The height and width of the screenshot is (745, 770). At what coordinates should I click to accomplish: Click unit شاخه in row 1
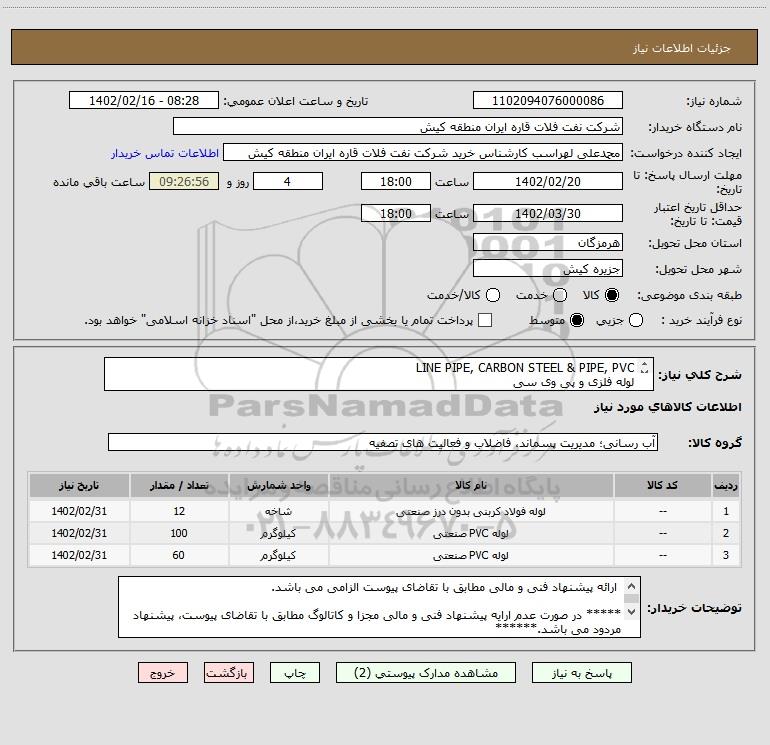(278, 511)
